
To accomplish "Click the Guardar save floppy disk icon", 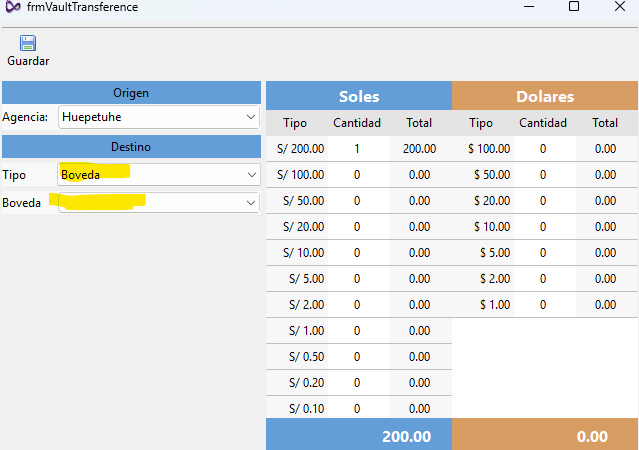I will (x=28, y=43).
